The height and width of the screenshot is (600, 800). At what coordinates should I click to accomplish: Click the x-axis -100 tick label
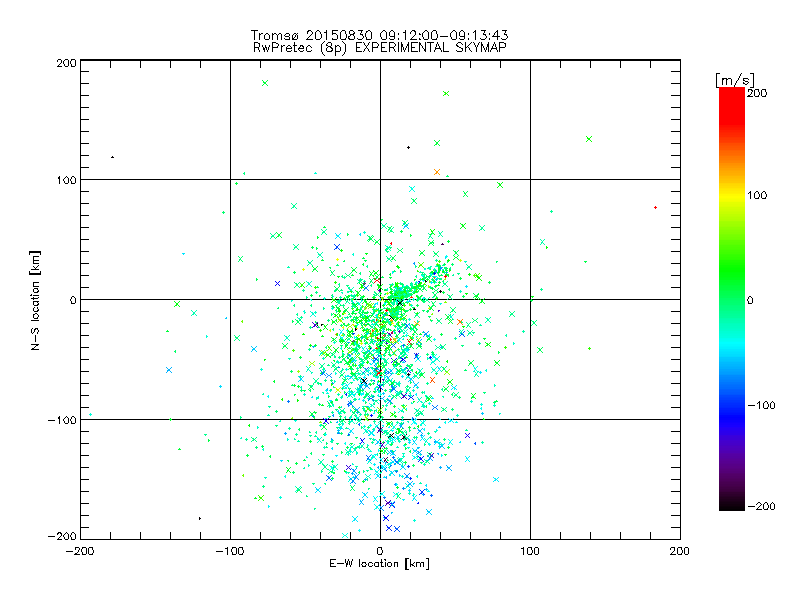coord(230,551)
